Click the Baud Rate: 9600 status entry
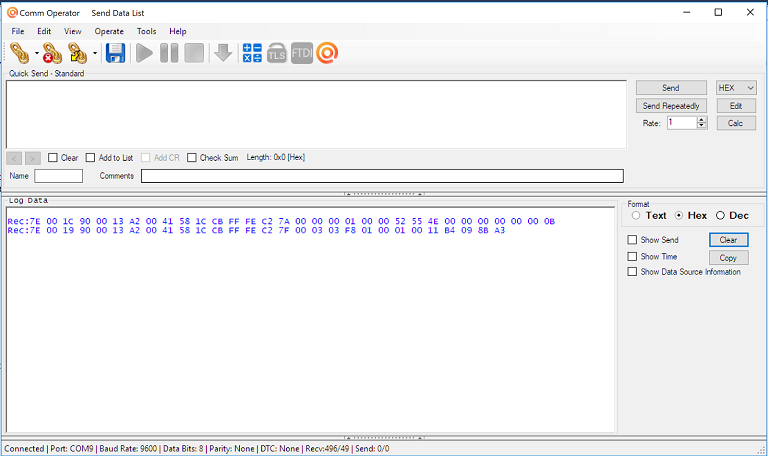 [128, 449]
